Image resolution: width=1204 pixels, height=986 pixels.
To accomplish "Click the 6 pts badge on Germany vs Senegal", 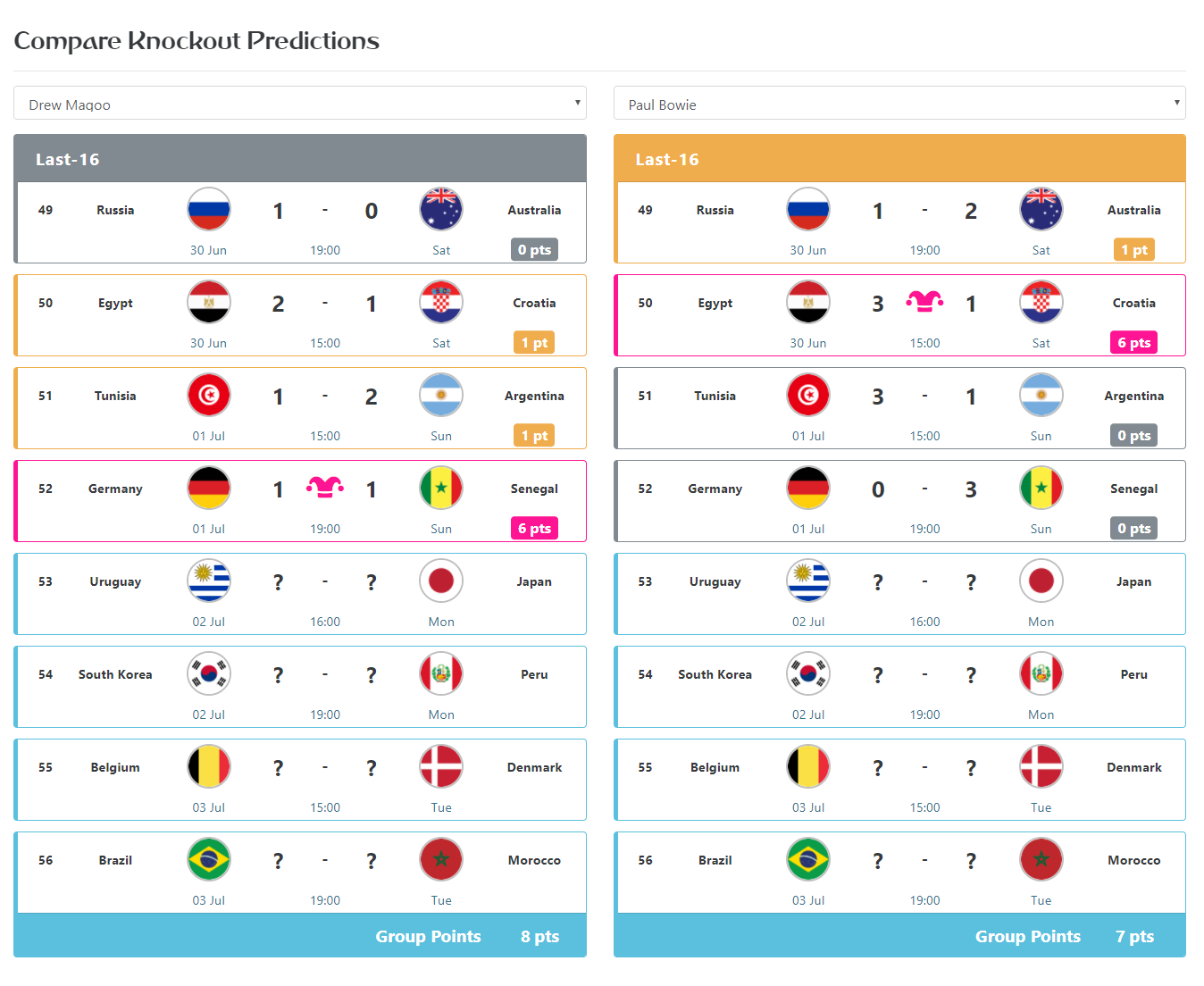I will [x=534, y=529].
